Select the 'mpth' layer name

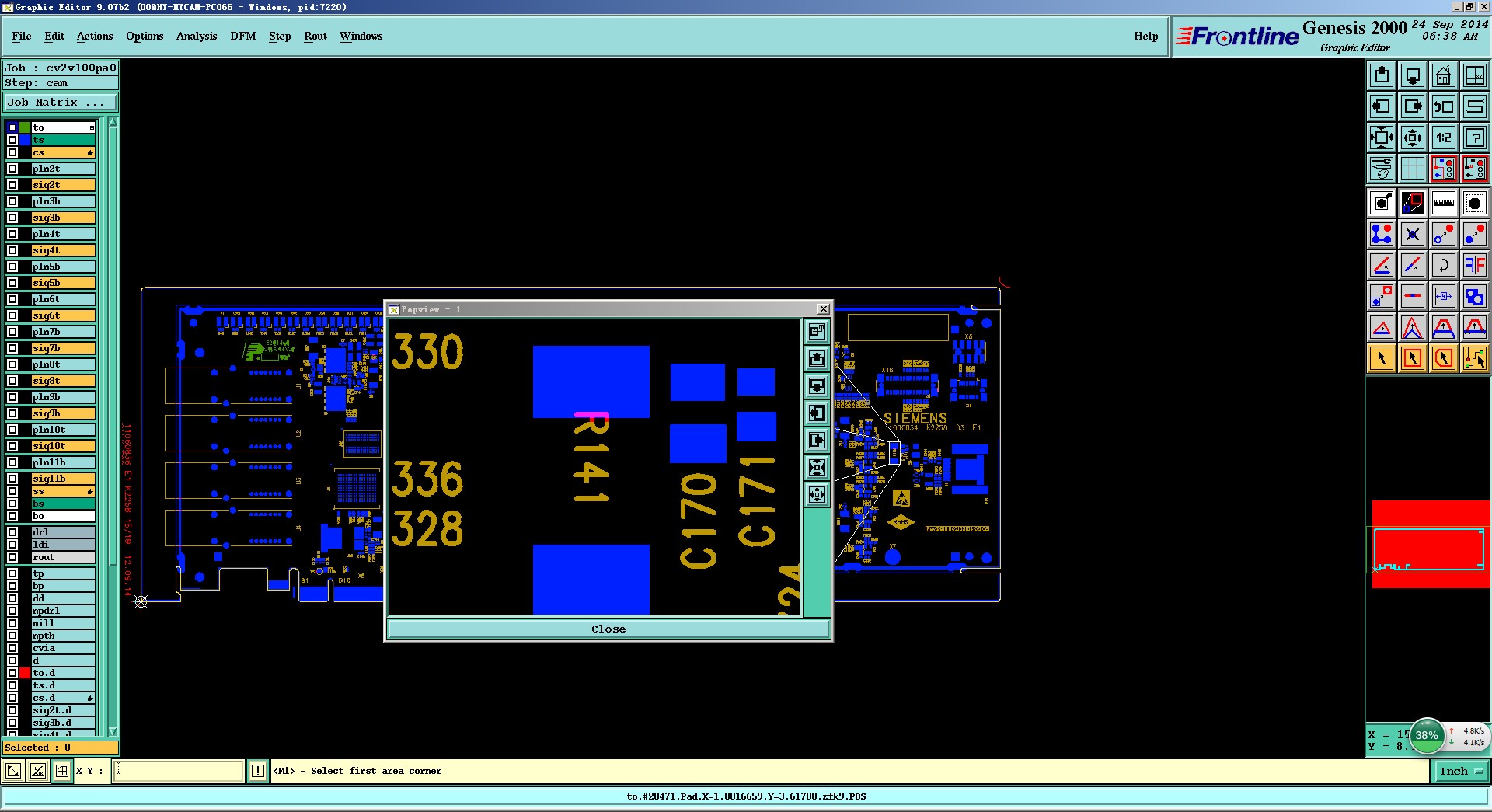coord(63,636)
